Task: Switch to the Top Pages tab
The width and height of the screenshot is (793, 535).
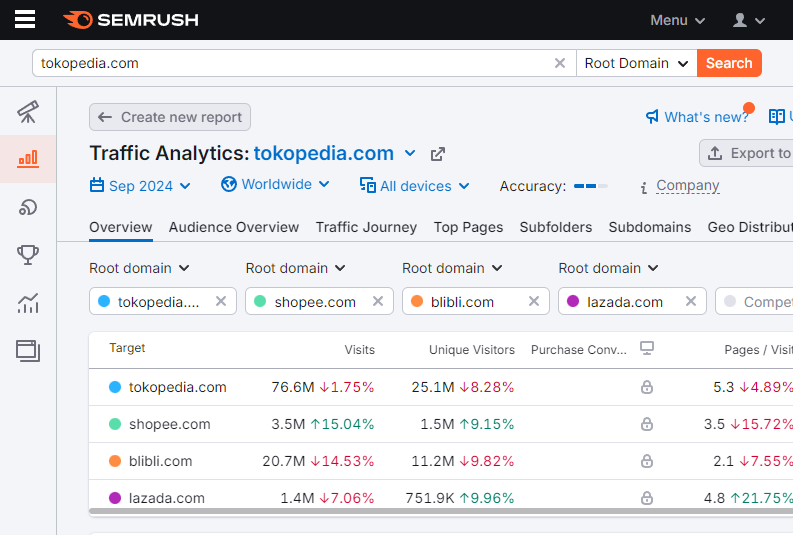Action: pyautogui.click(x=468, y=228)
